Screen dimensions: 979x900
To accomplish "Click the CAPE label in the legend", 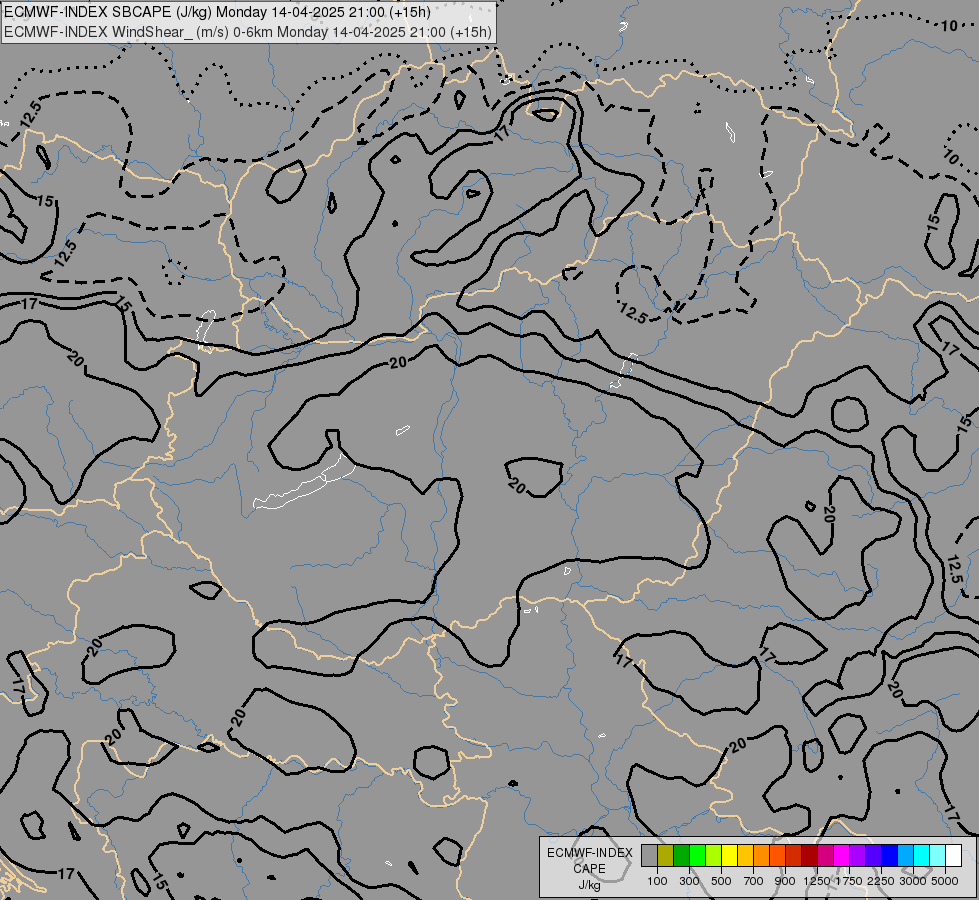I will [x=589, y=869].
